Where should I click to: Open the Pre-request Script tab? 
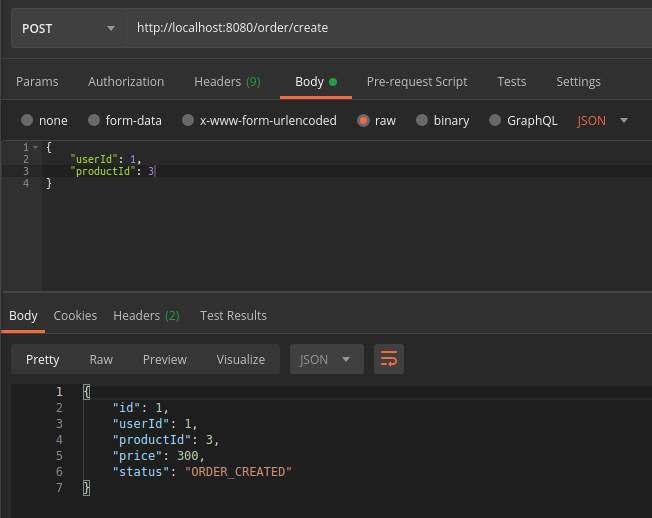click(417, 82)
